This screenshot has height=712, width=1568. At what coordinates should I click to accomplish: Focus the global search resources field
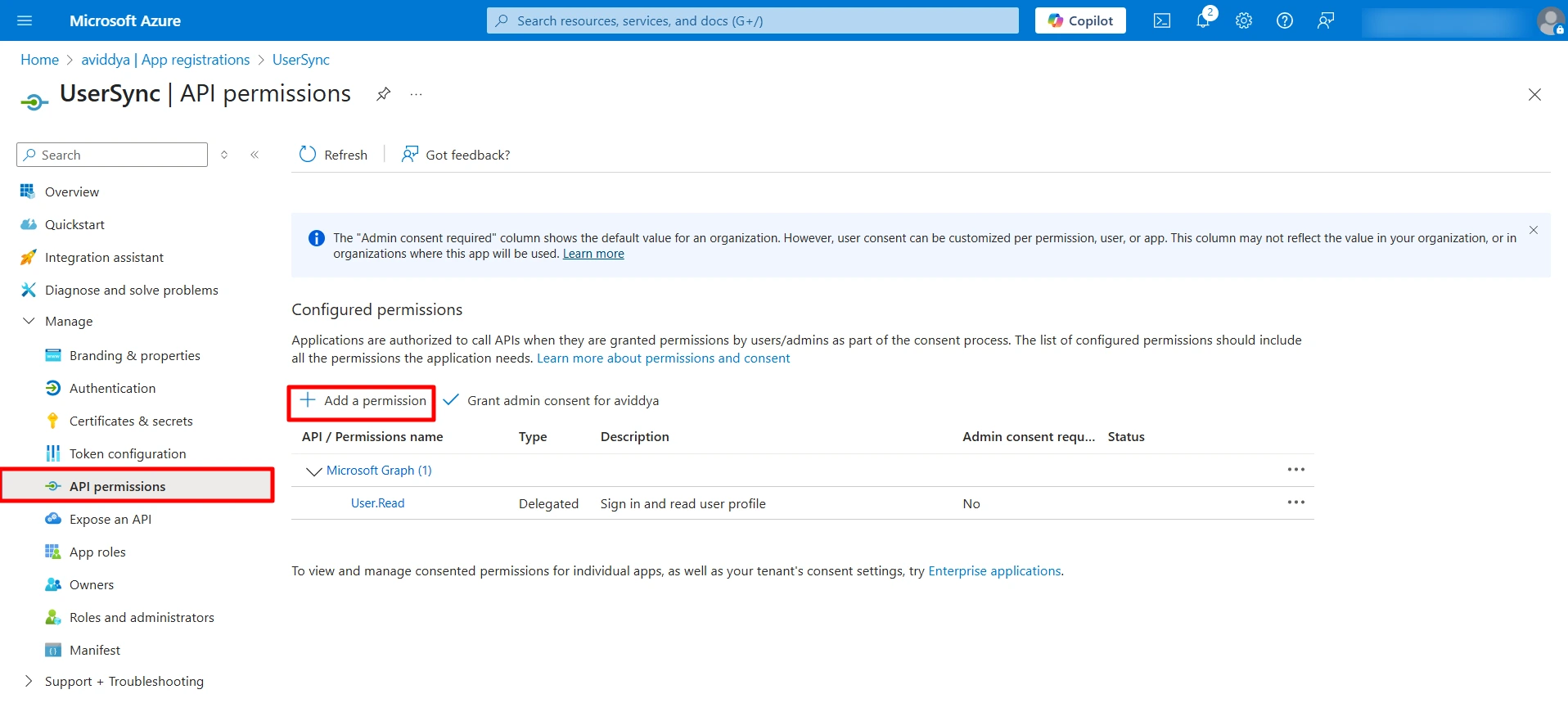(753, 20)
